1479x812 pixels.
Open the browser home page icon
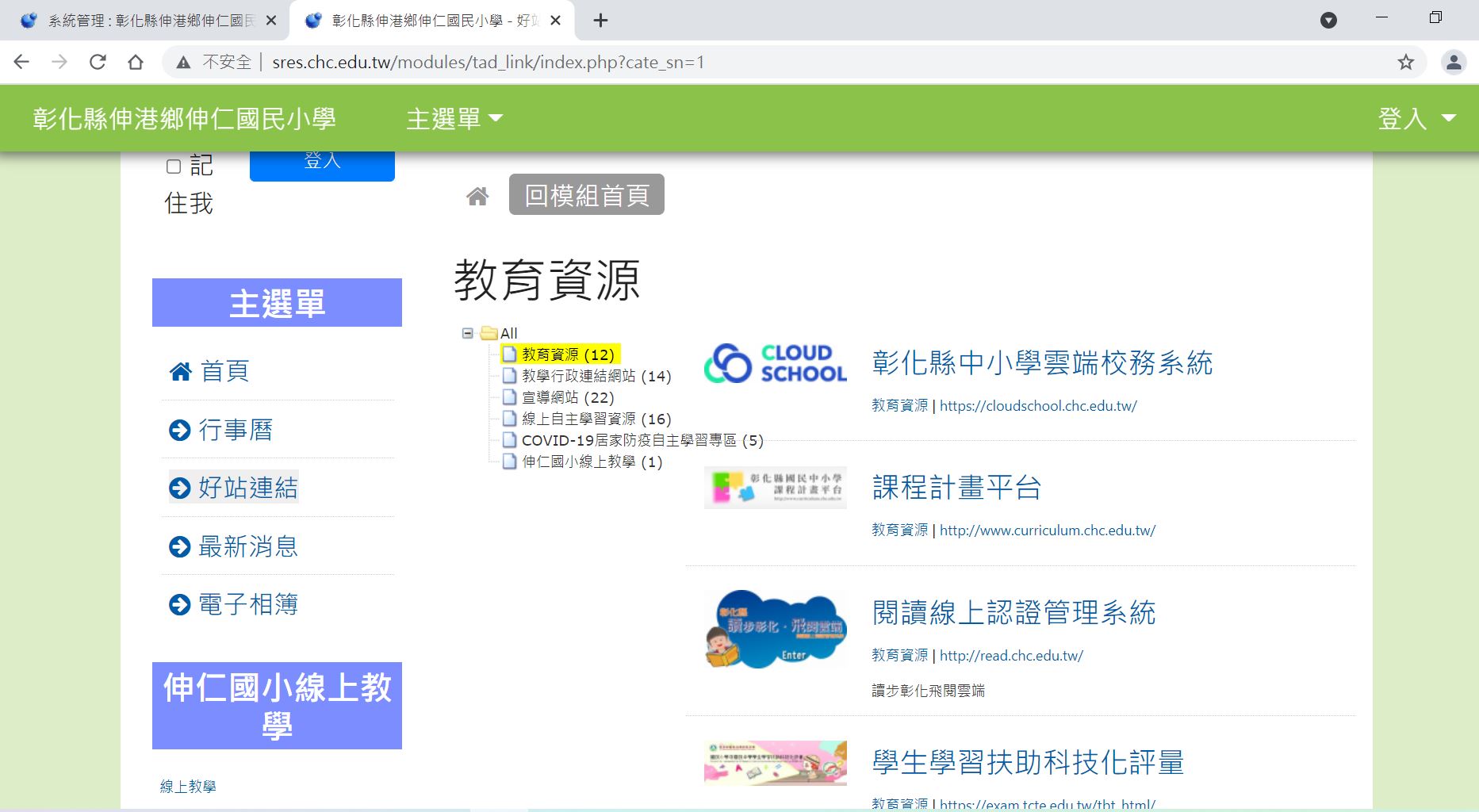click(136, 62)
